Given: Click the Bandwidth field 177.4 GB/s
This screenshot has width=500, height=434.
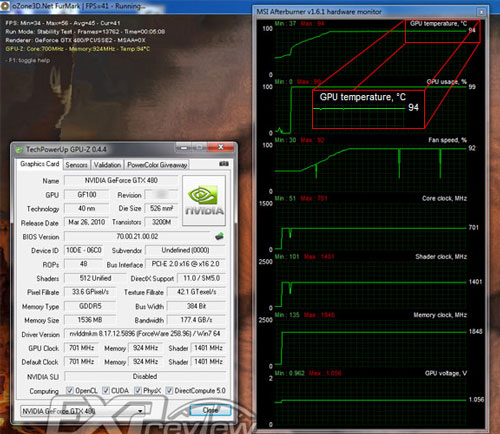Looking at the screenshot, I should (196, 320).
